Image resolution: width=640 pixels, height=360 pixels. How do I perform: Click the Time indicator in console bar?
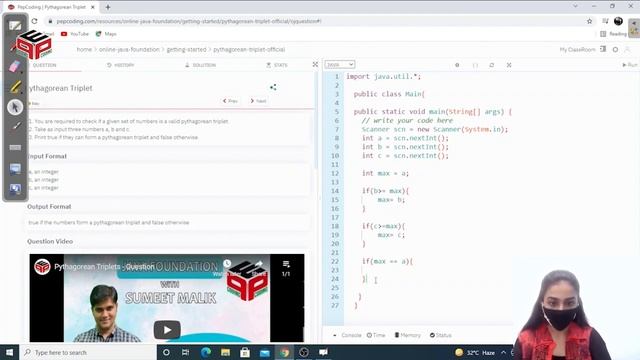click(x=376, y=335)
